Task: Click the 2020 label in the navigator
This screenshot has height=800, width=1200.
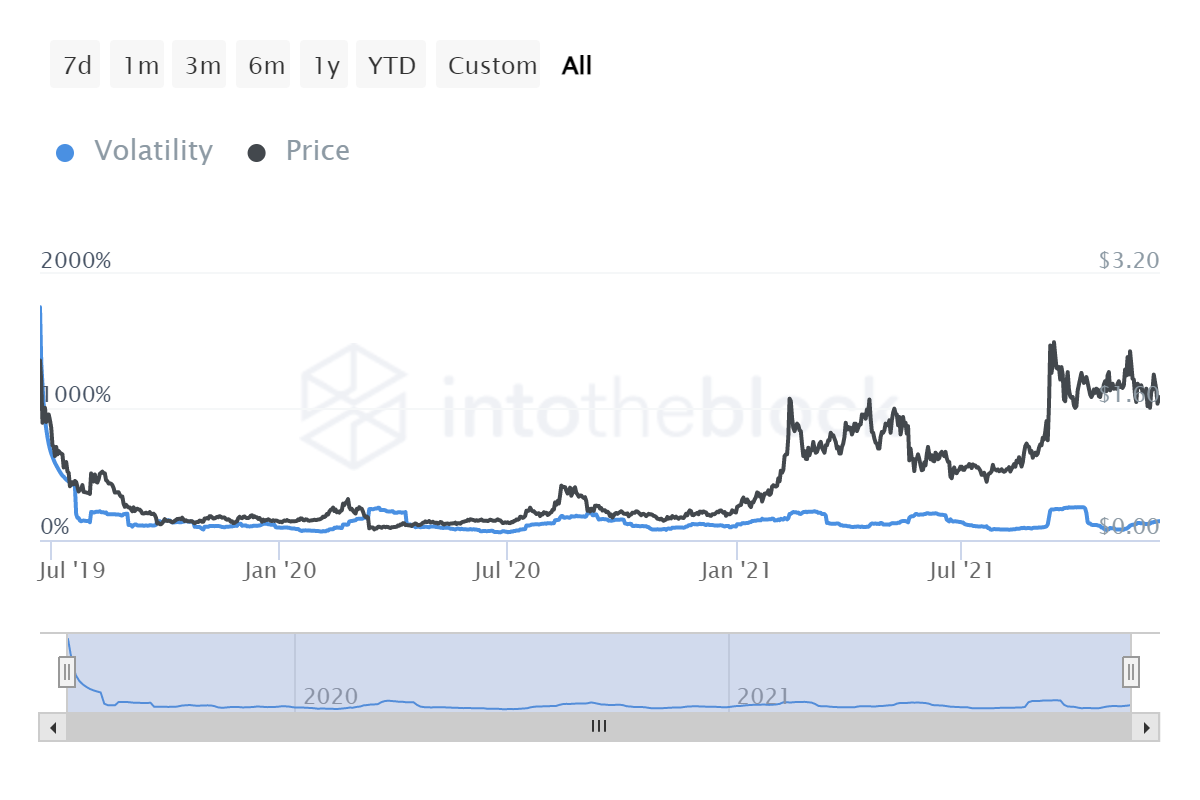Action: tap(330, 696)
